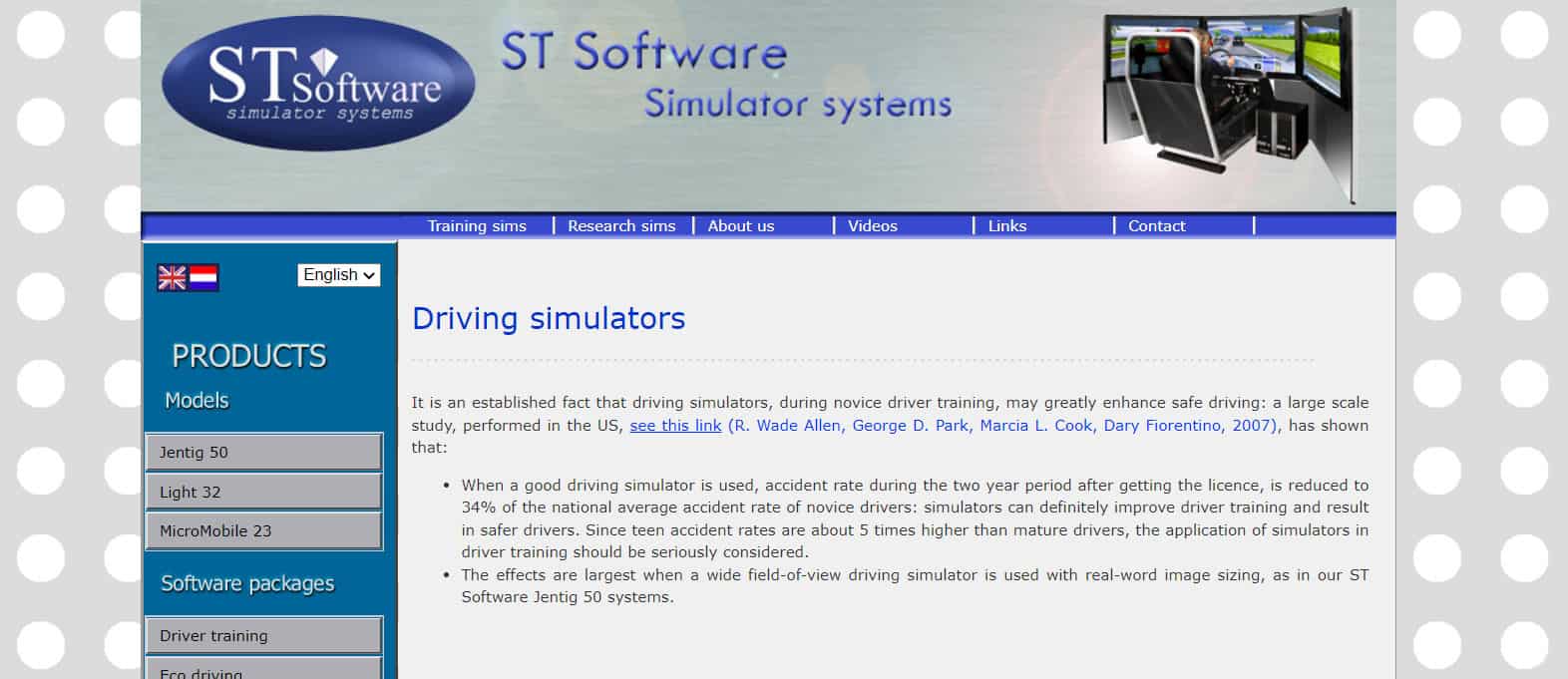1568x679 pixels.
Task: Click the 'PRODUCTS' sidebar heading
Action: [x=249, y=356]
